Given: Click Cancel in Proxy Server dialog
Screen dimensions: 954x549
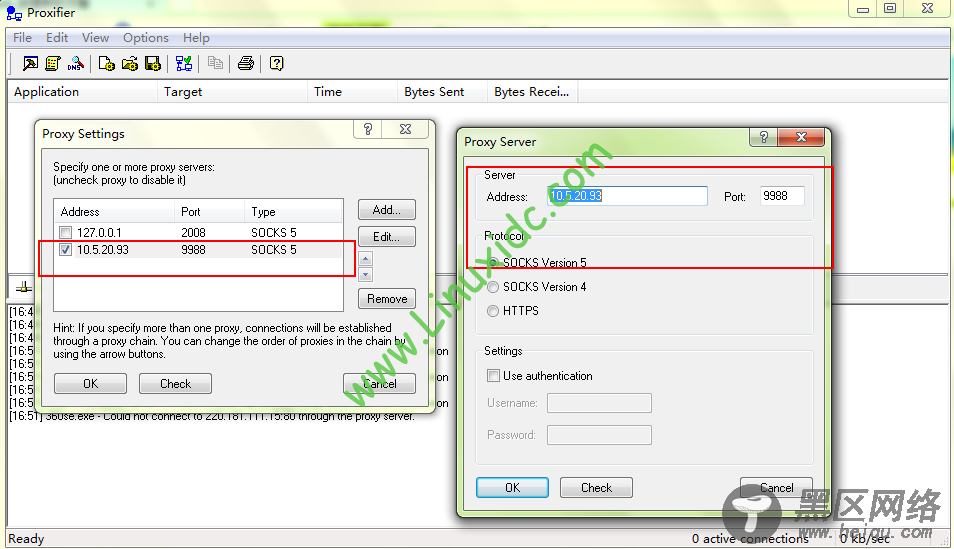Looking at the screenshot, I should [x=776, y=488].
